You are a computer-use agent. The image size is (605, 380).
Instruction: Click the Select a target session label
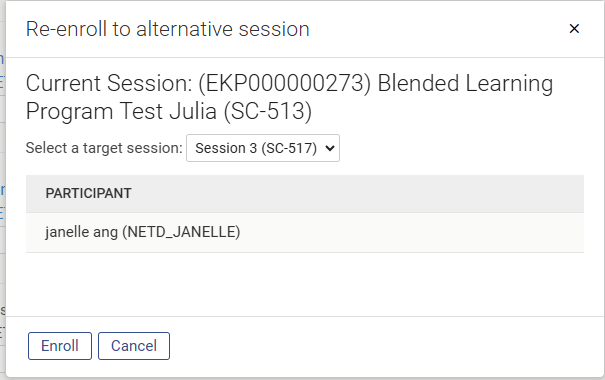pyautogui.click(x=104, y=148)
